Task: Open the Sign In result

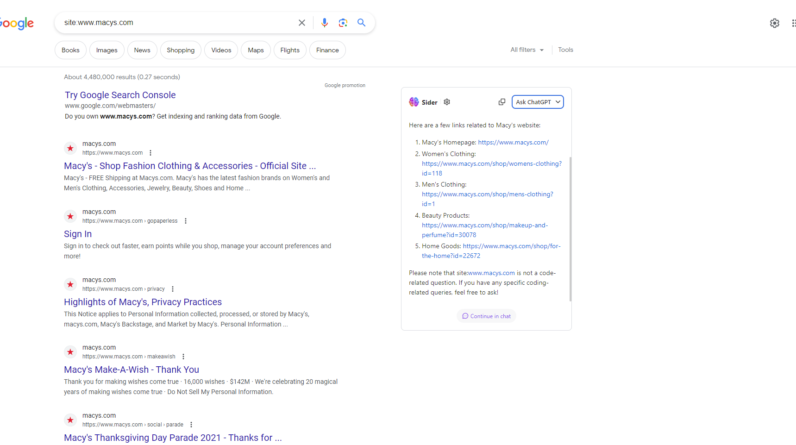Action: (x=78, y=234)
